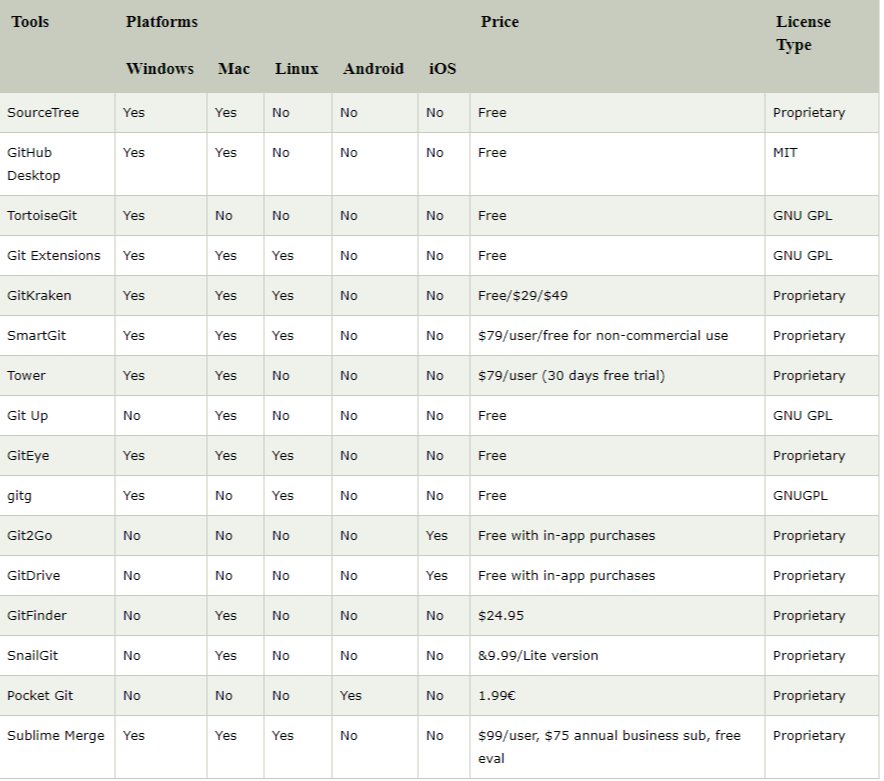Click GitDrive's in-app purchases price
Image resolution: width=884 pixels, height=781 pixels.
[x=567, y=576]
